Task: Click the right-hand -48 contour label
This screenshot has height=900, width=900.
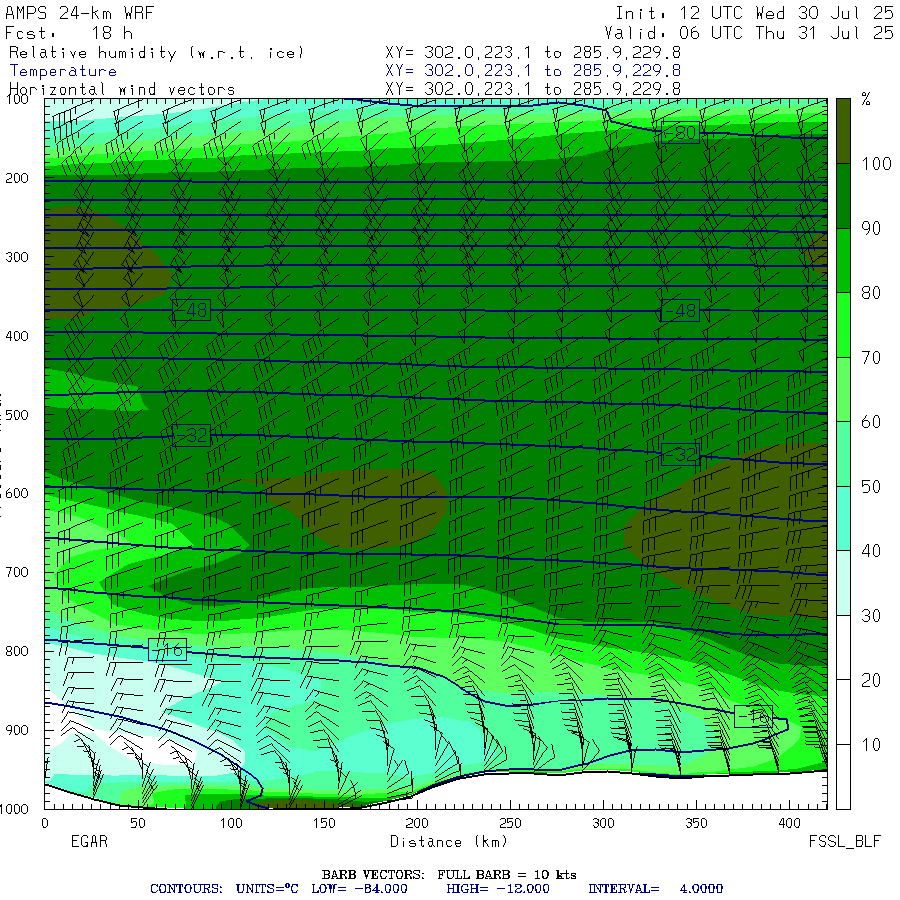Action: pyautogui.click(x=680, y=311)
